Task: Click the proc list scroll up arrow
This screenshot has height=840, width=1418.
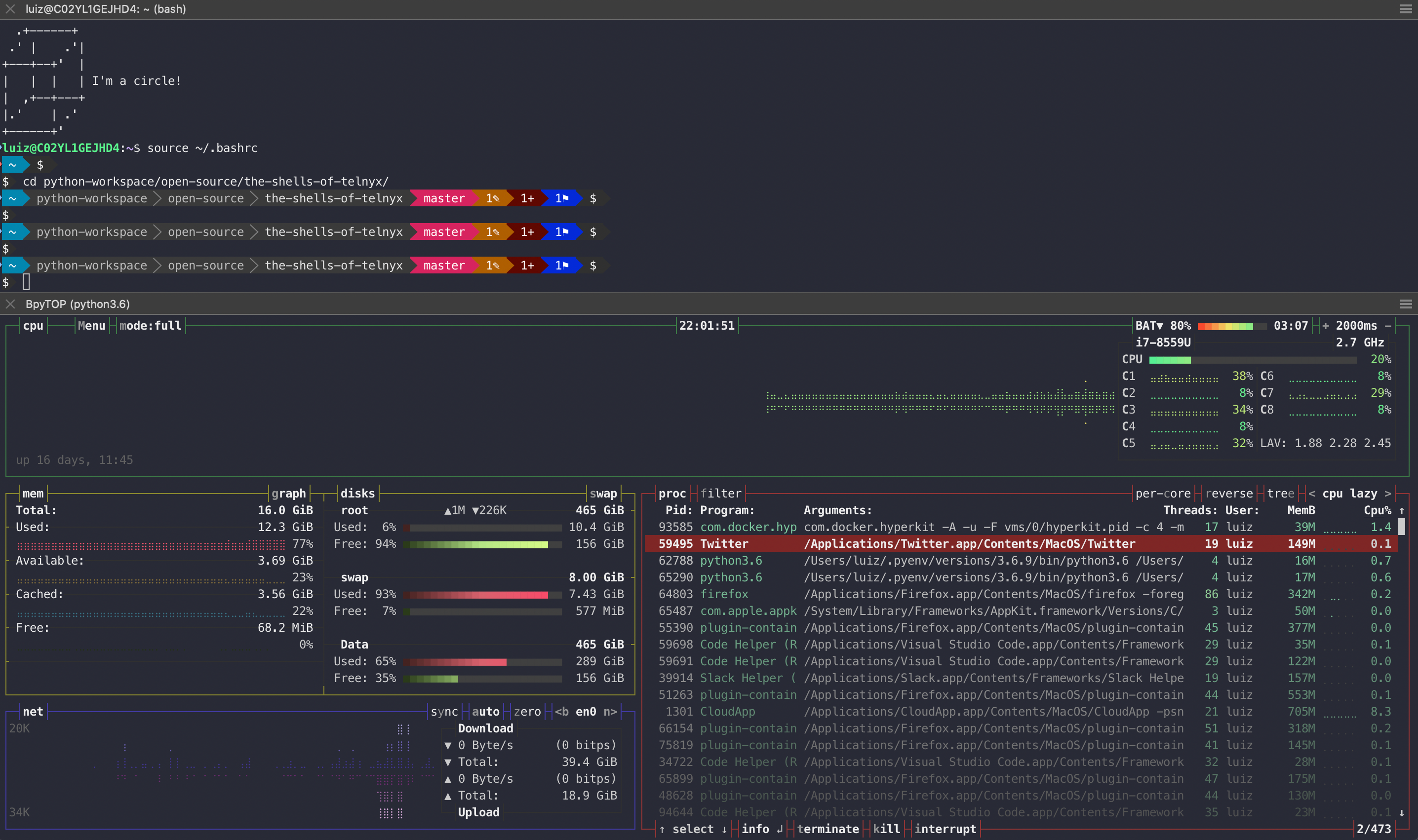Action: click(x=1402, y=511)
